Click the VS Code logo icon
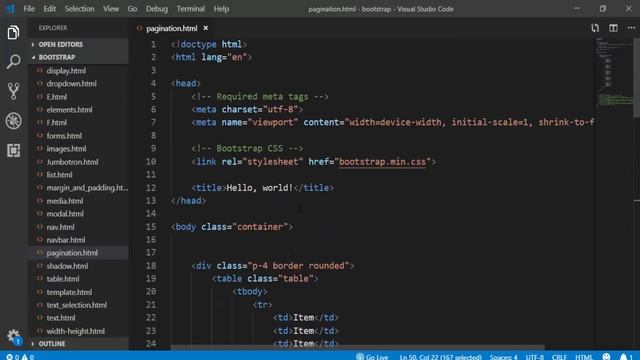The image size is (640, 360). pos(10,9)
